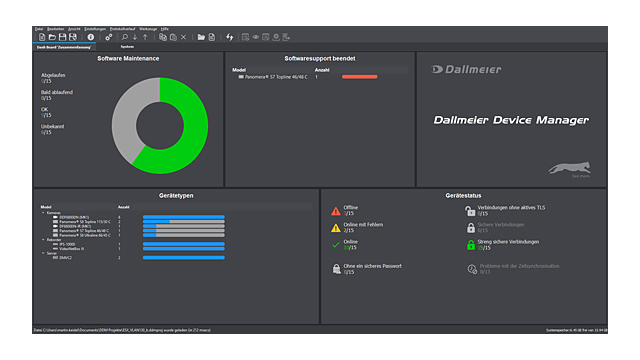Click the last greyed toolbar icon
The width and height of the screenshot is (640, 360).
pyautogui.click(x=286, y=37)
